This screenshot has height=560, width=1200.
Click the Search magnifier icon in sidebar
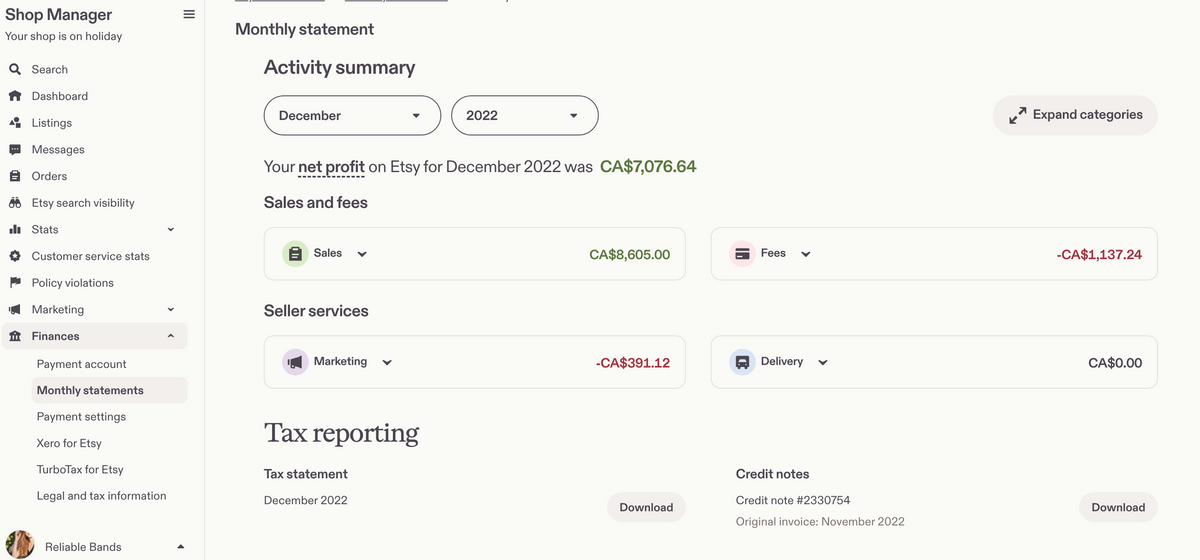[15, 70]
